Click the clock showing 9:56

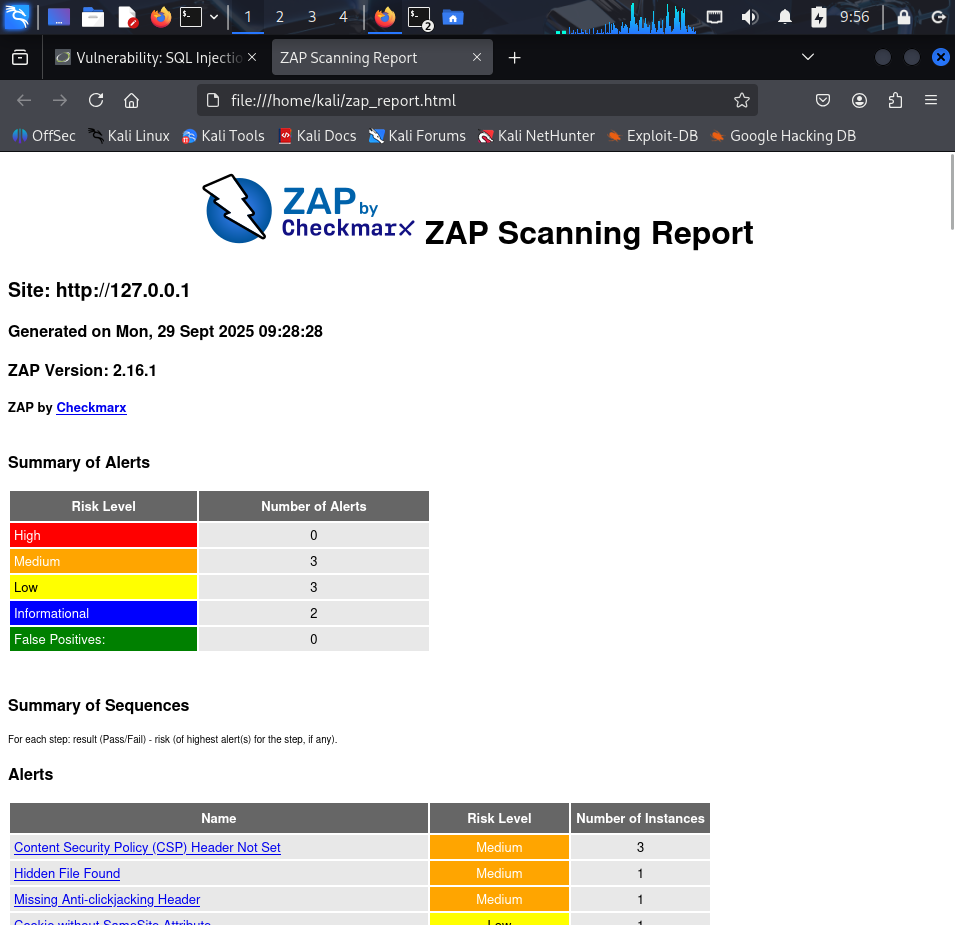(855, 16)
